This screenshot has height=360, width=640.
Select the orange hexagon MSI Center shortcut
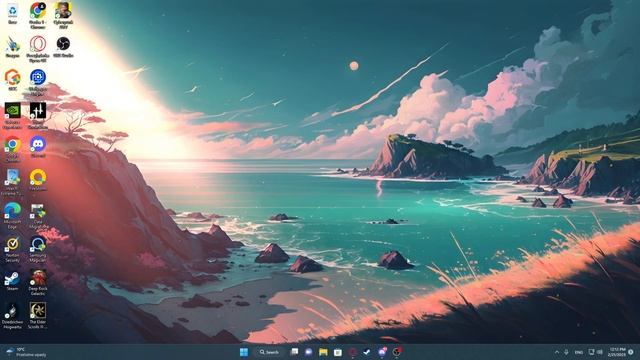click(13, 80)
